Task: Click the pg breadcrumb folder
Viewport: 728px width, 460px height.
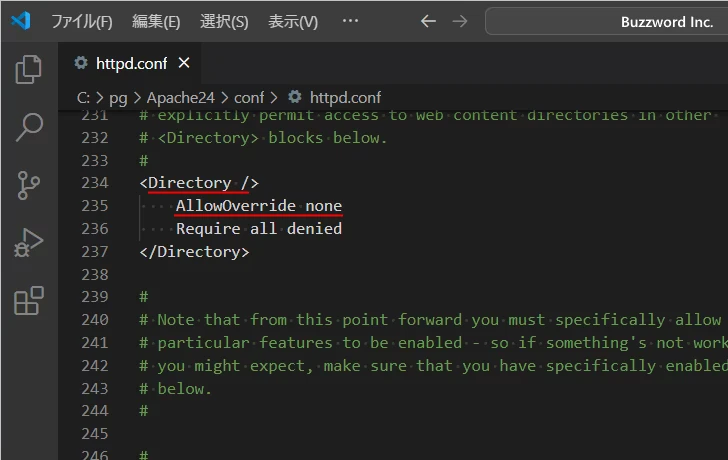Action: coord(118,97)
